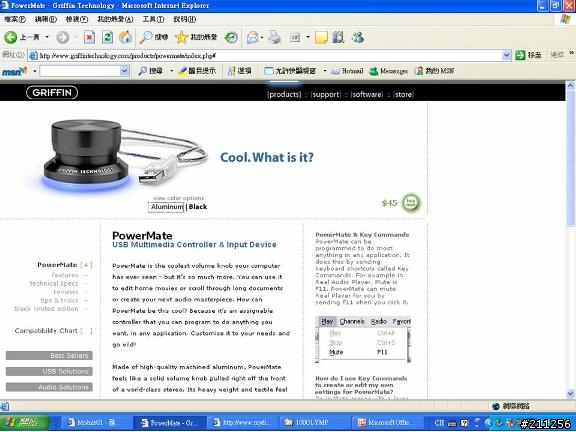Open the Search magnifier toolbar button

coord(154,37)
